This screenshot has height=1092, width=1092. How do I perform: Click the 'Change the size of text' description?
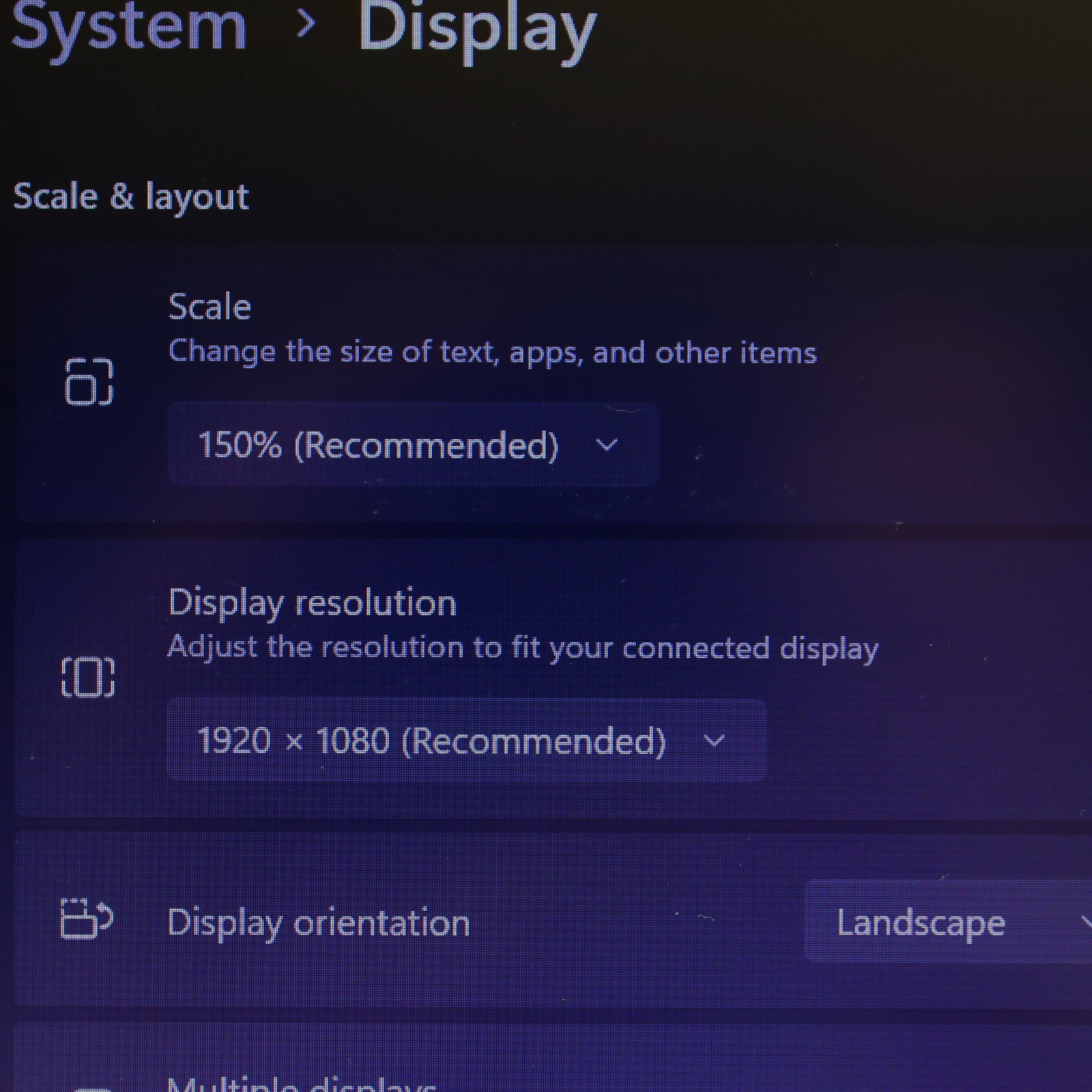tap(492, 353)
